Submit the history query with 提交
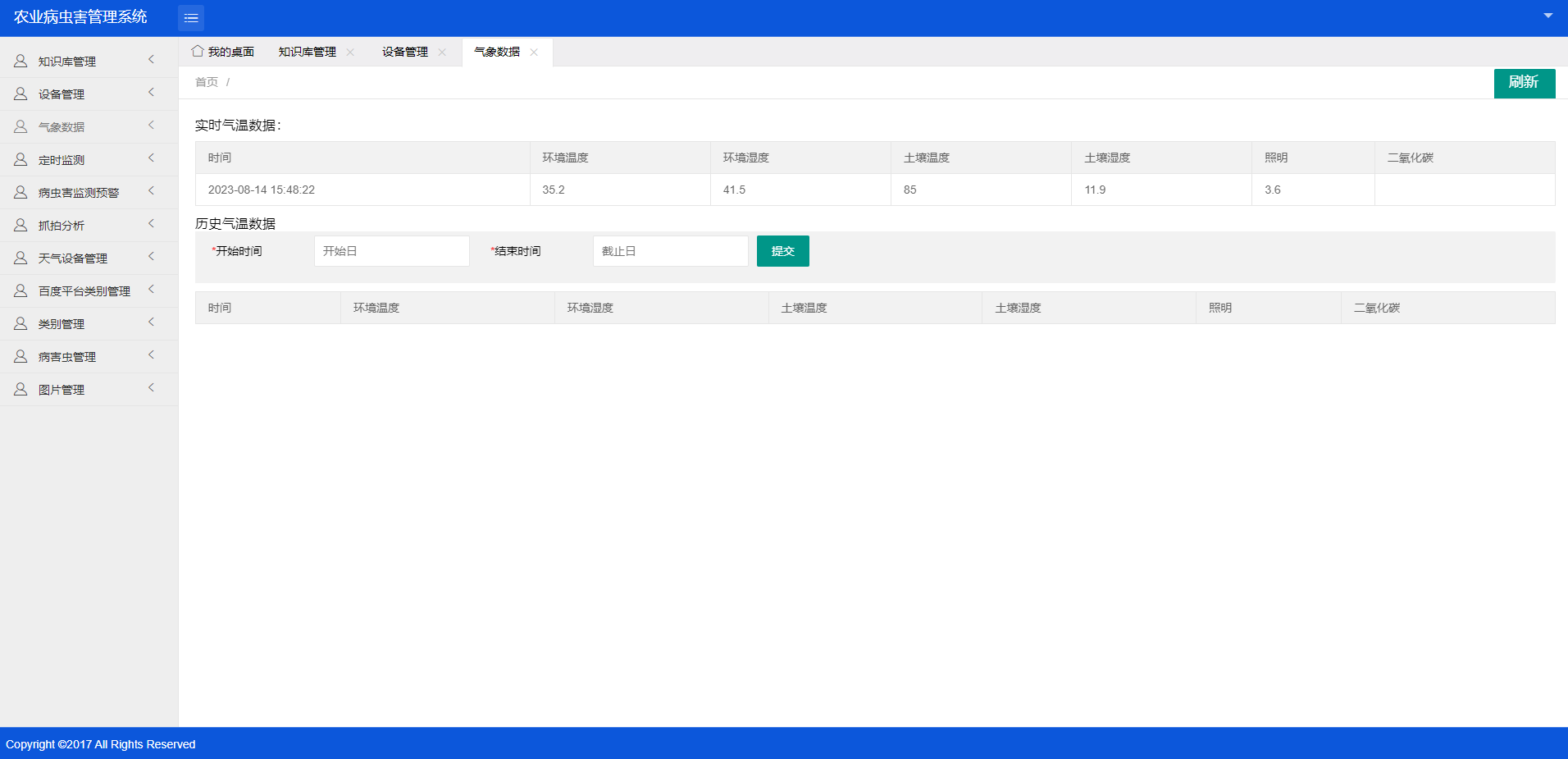 pyautogui.click(x=782, y=251)
